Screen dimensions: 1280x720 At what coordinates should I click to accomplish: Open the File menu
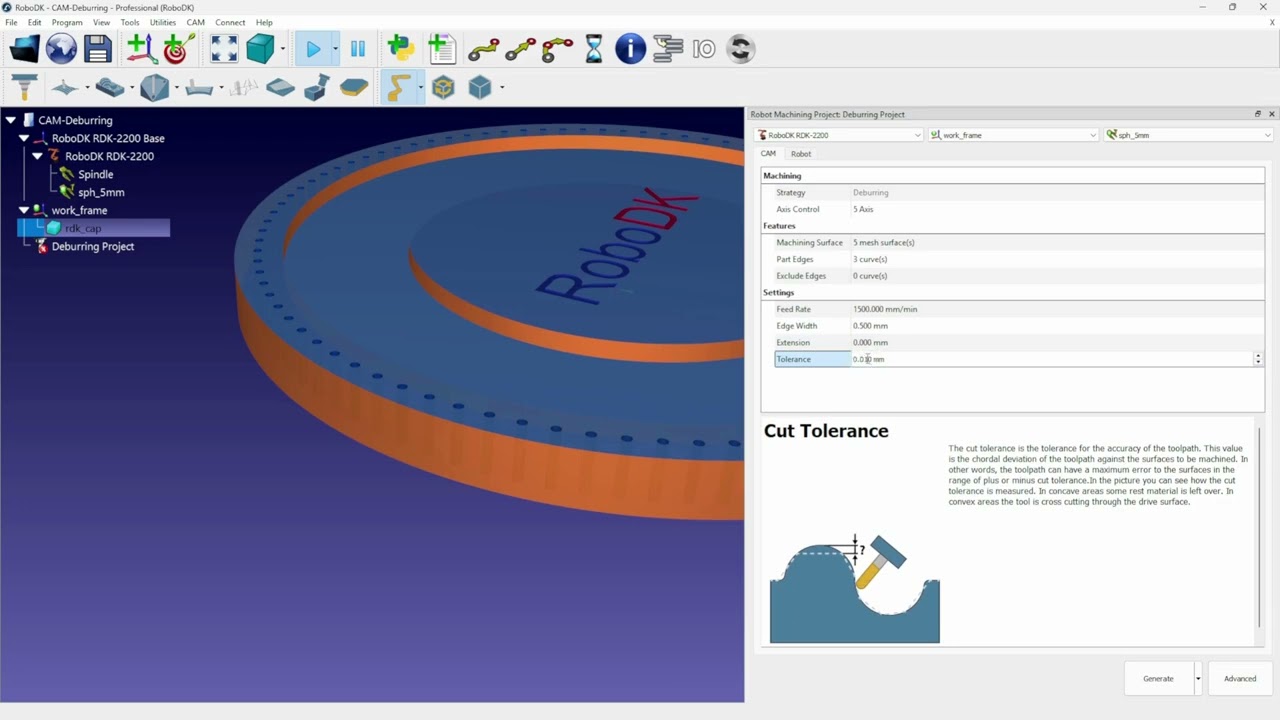(11, 22)
